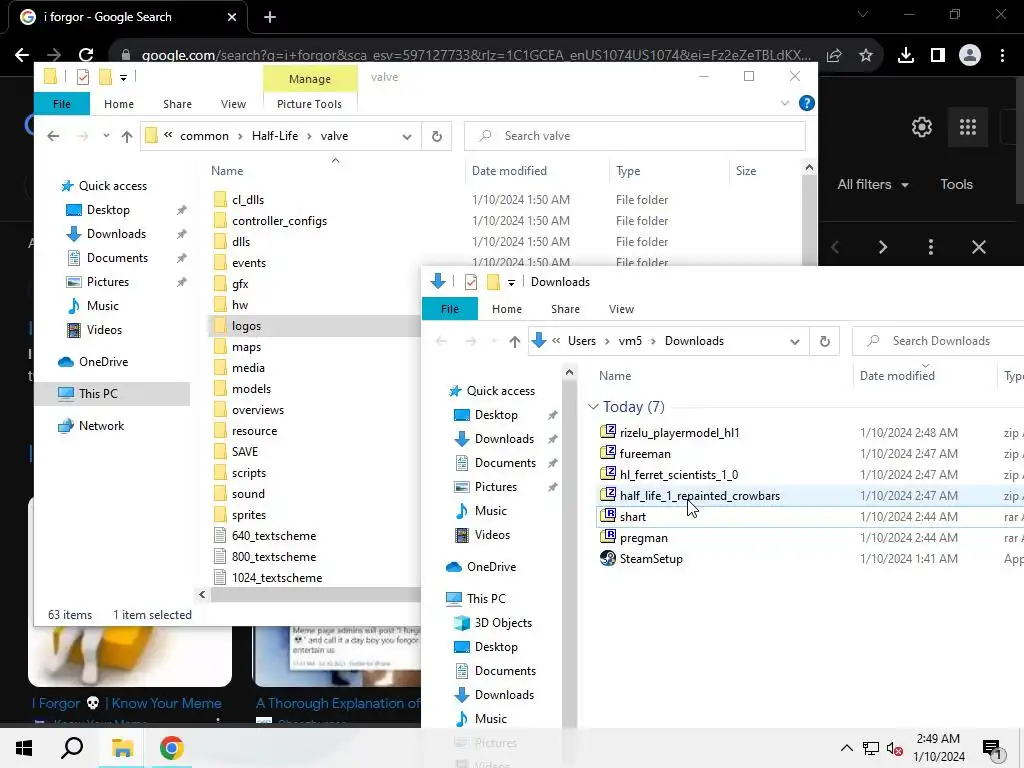1024x768 pixels.
Task: Go back in valve Explorer window
Action: click(x=53, y=136)
